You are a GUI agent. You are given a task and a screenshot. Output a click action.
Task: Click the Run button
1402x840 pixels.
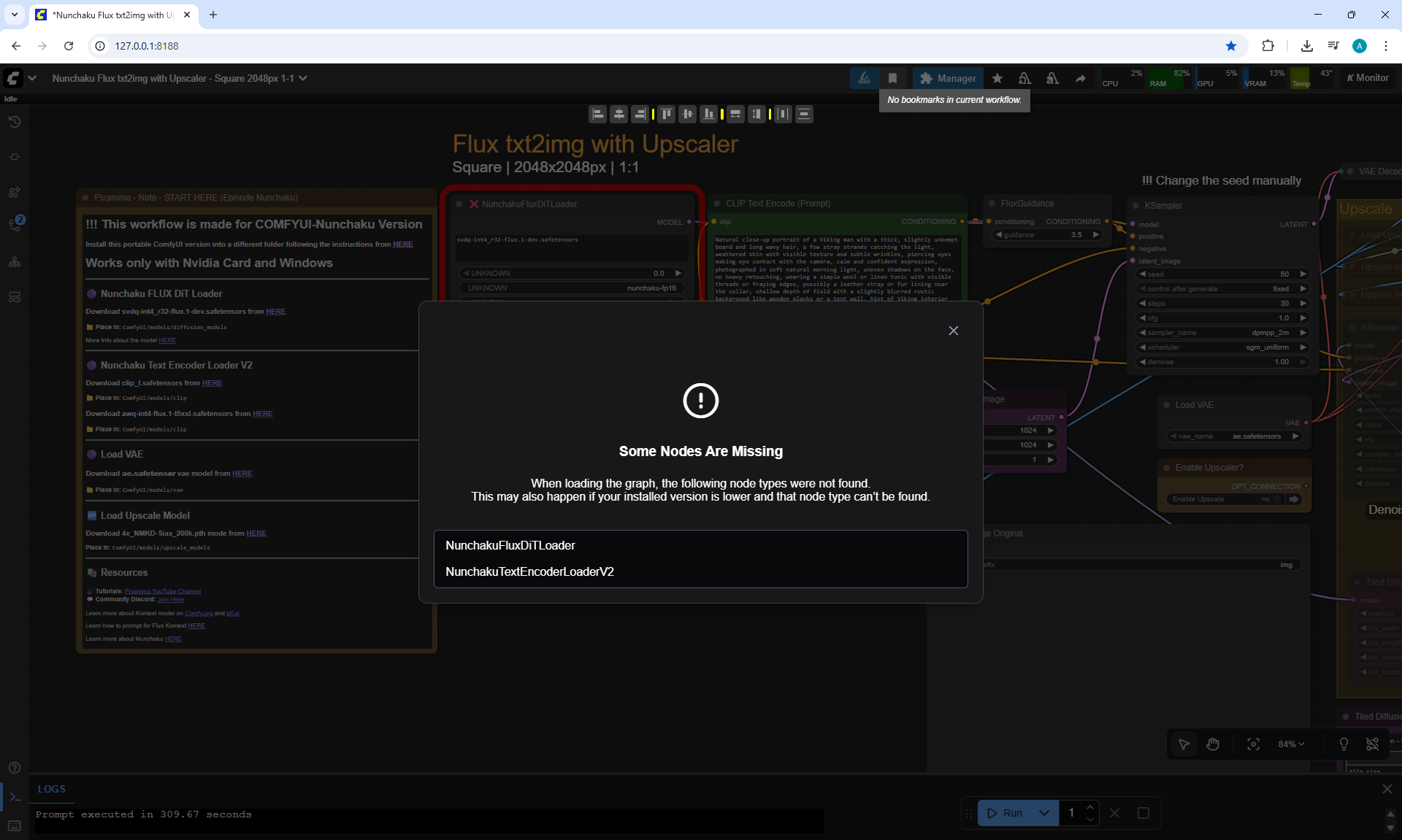(x=1005, y=813)
